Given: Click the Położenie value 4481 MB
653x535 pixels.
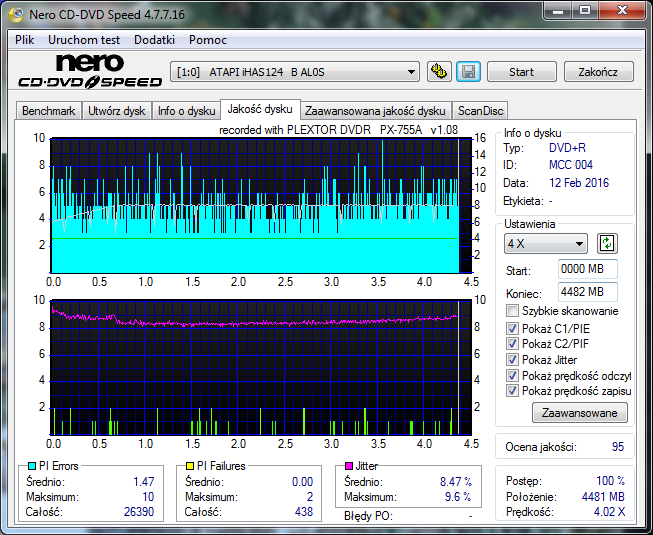Looking at the screenshot, I should click(603, 497).
